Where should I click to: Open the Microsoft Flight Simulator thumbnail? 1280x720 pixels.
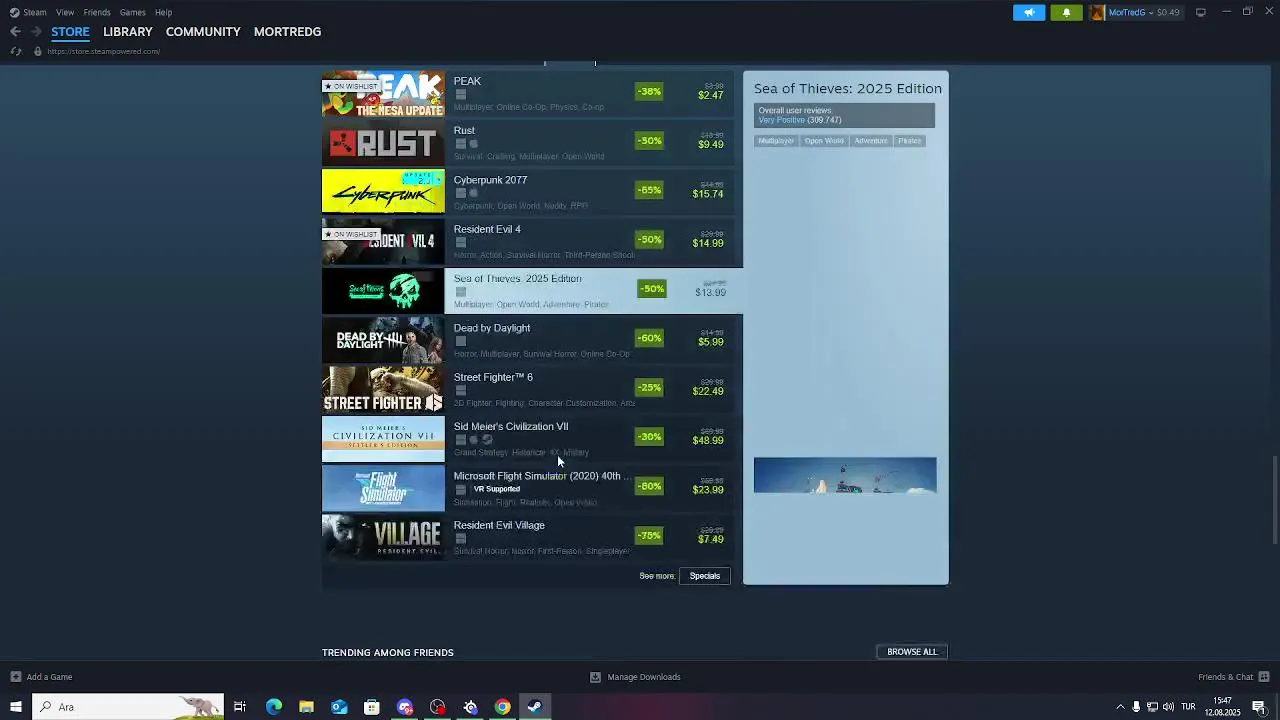pos(383,488)
